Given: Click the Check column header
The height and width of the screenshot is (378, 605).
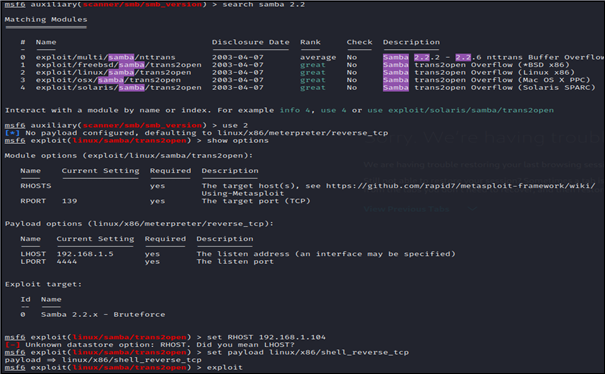Looking at the screenshot, I should 359,42.
